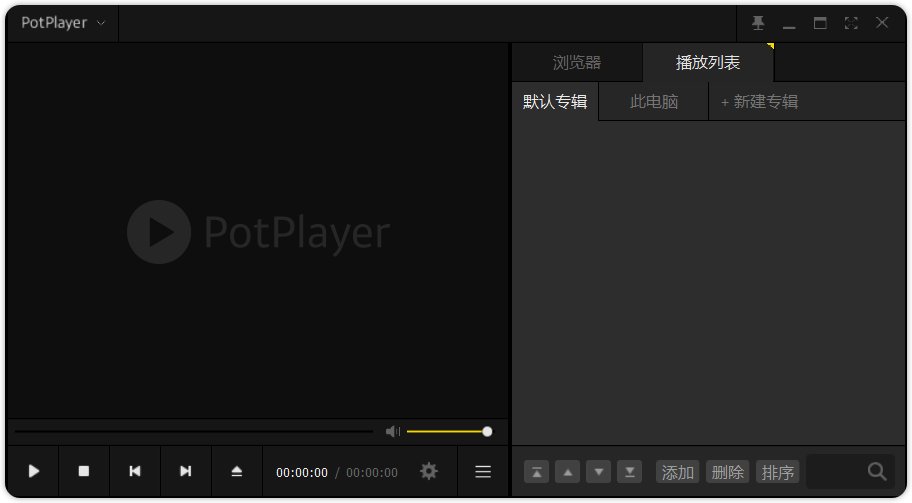
Task: Stop playback with the square Stop button
Action: point(84,472)
